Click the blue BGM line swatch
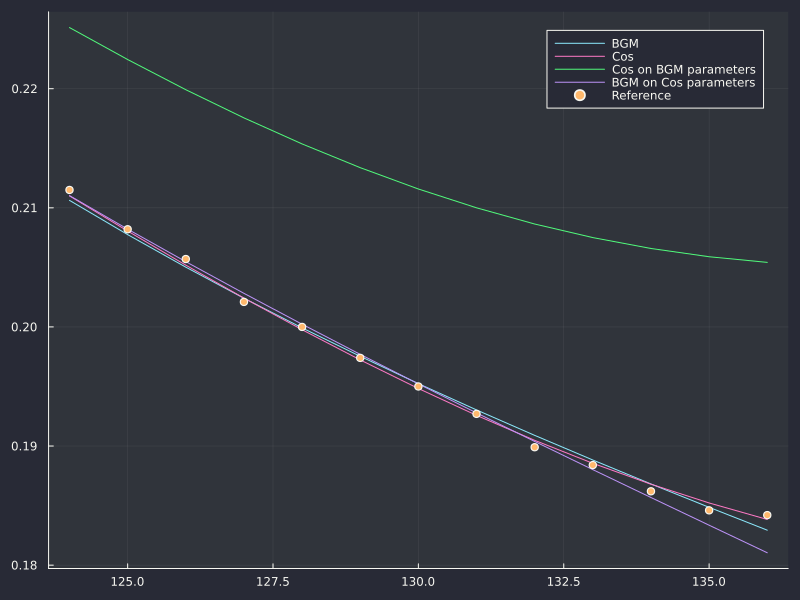The height and width of the screenshot is (600, 800). pyautogui.click(x=580, y=43)
